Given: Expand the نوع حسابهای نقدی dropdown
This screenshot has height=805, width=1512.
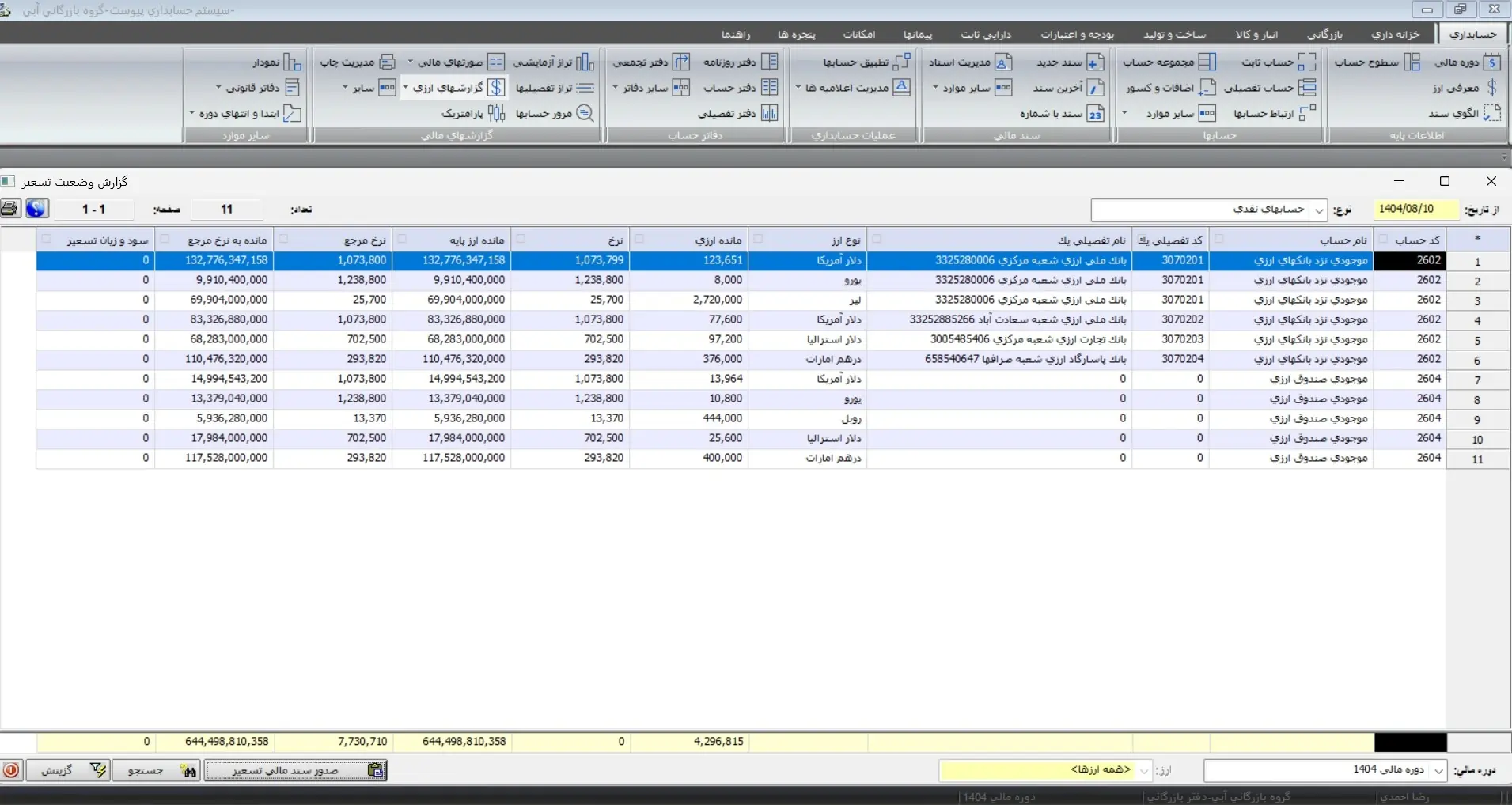Looking at the screenshot, I should pyautogui.click(x=1319, y=210).
